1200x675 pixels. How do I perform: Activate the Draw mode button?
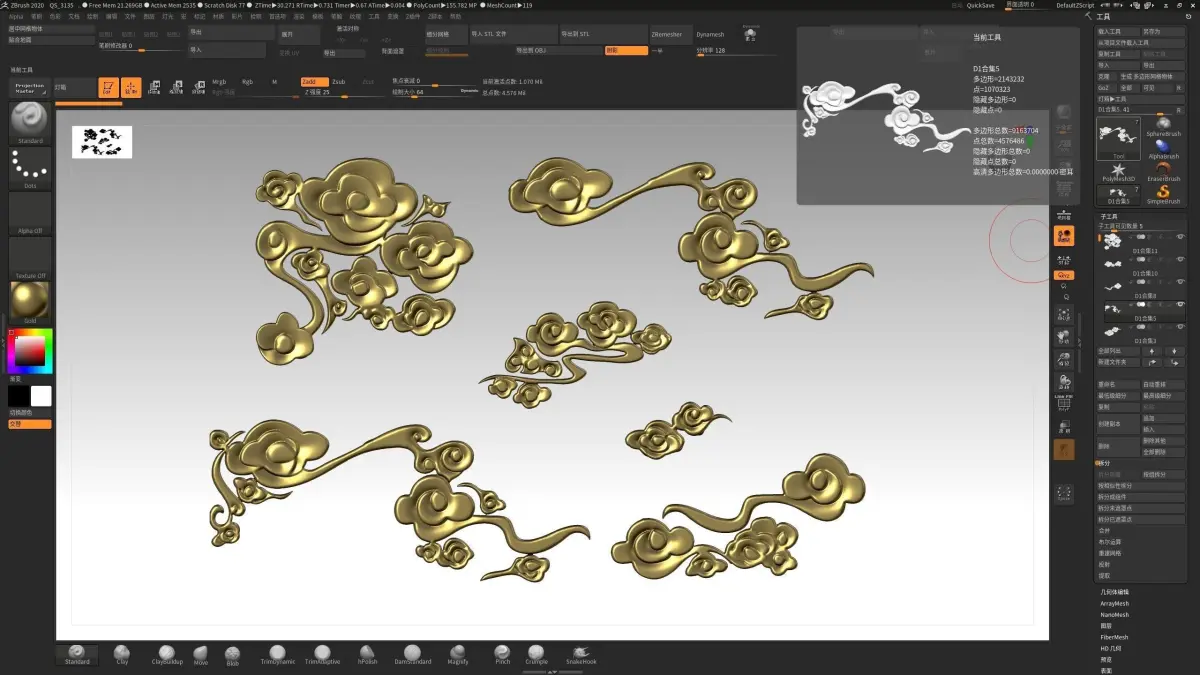coord(131,88)
